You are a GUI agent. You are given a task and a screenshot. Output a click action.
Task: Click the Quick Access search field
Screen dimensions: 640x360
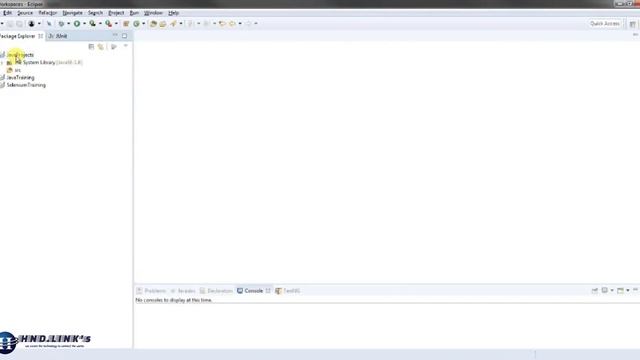[x=604, y=24]
